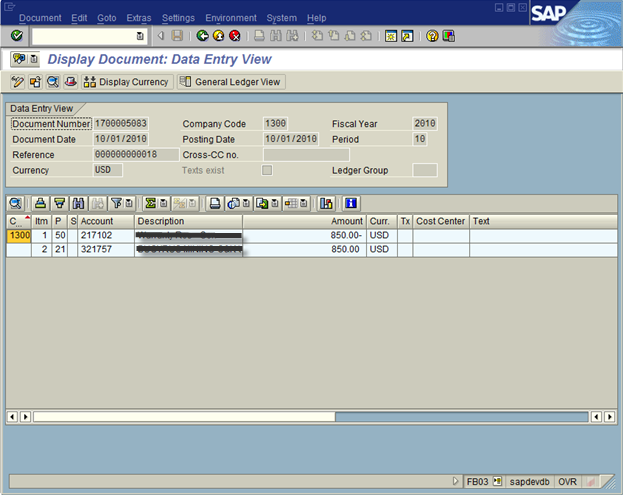
Task: Open the Goto menu
Action: click(x=106, y=18)
